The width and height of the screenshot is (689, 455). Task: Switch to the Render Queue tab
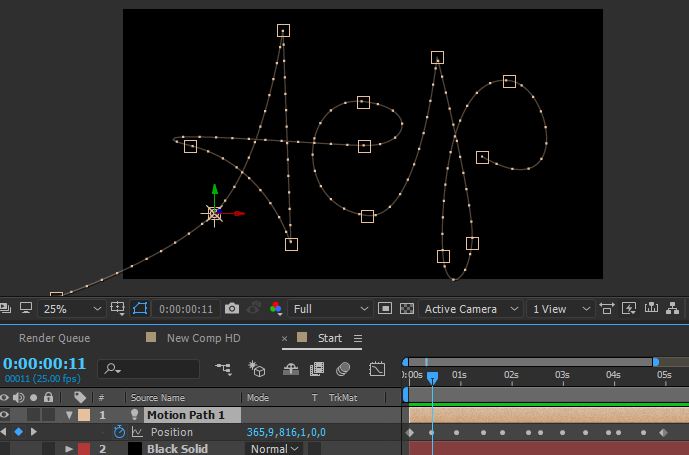coord(54,338)
